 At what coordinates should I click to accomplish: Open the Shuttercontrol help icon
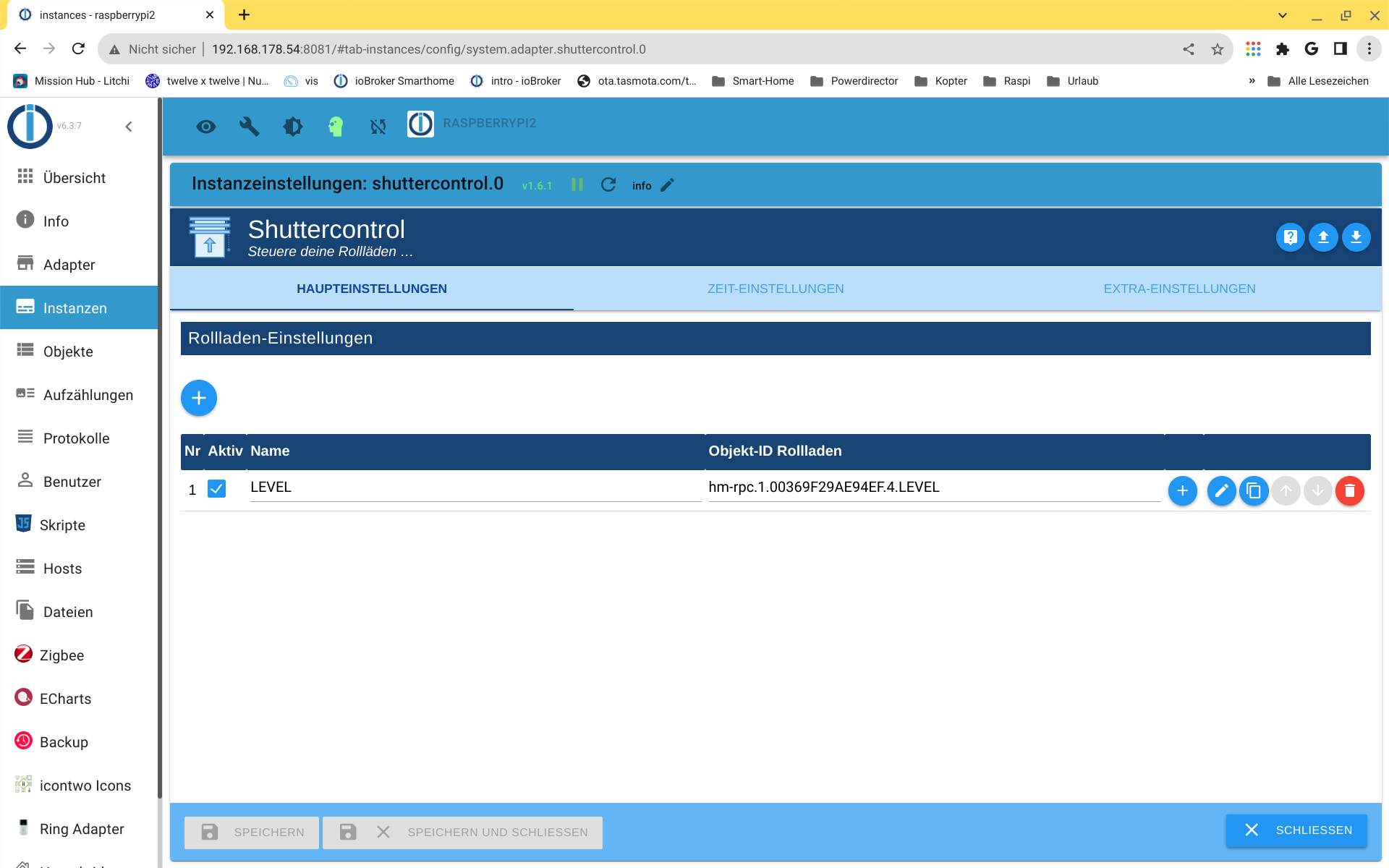click(x=1290, y=237)
